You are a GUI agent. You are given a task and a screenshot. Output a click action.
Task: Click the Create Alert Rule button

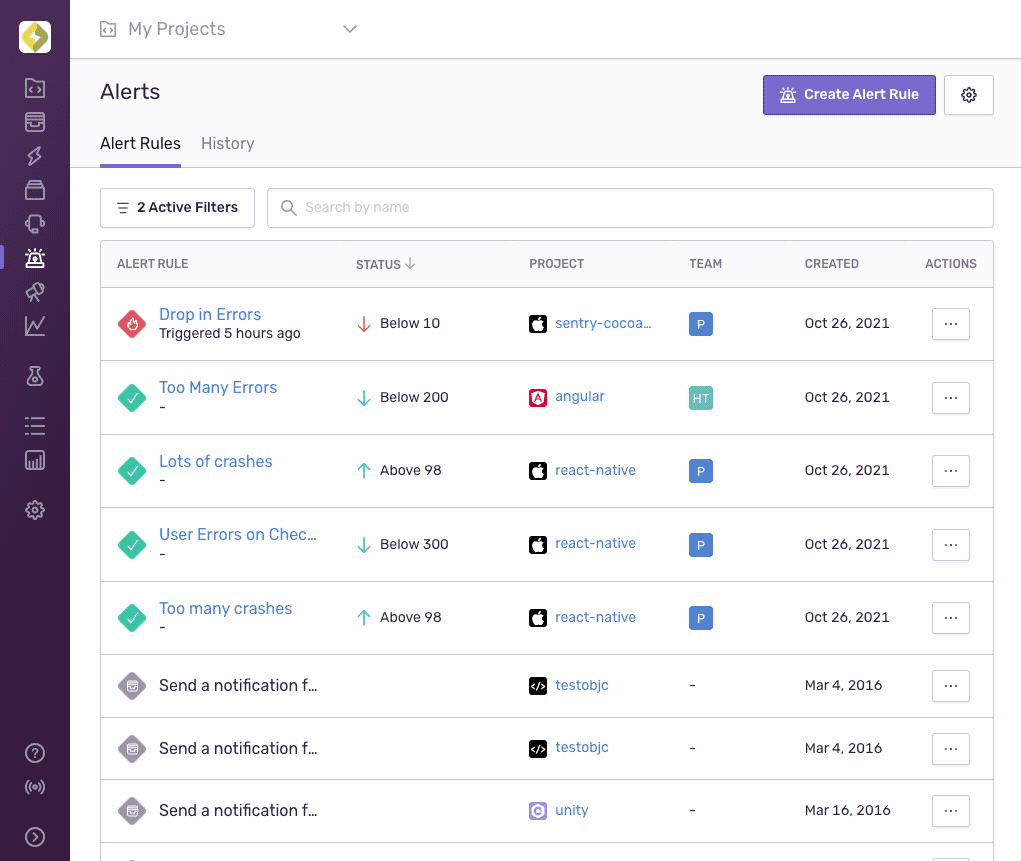tap(848, 95)
